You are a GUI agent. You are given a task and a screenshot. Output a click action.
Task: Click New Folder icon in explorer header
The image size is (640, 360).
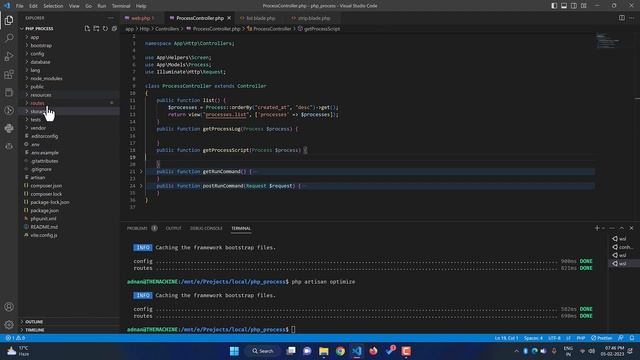coord(96,29)
